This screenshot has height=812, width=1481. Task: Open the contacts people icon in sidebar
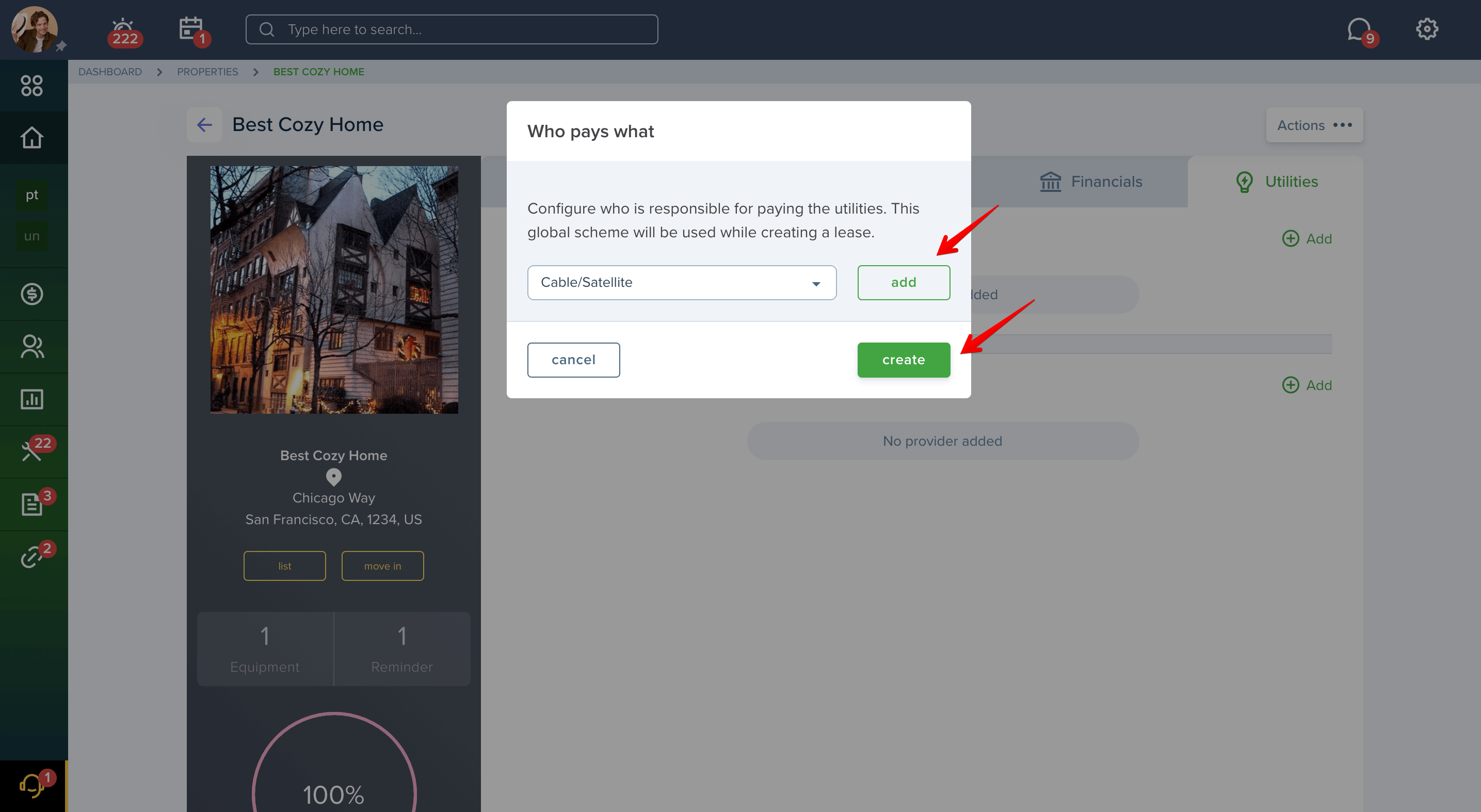(x=31, y=347)
